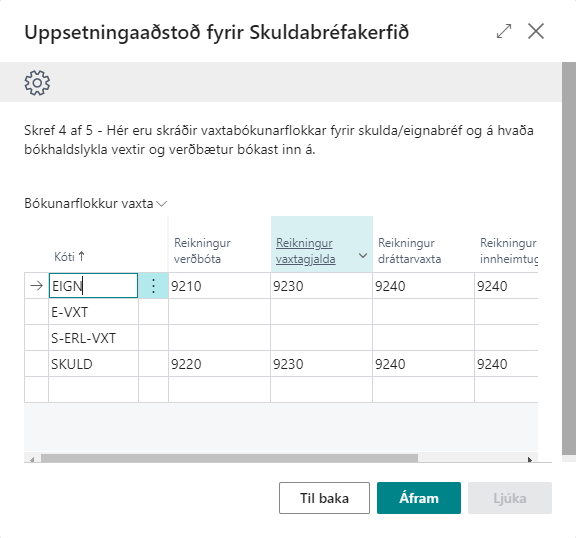Click the horizontal scrollbar thumb in grid

(x=229, y=458)
